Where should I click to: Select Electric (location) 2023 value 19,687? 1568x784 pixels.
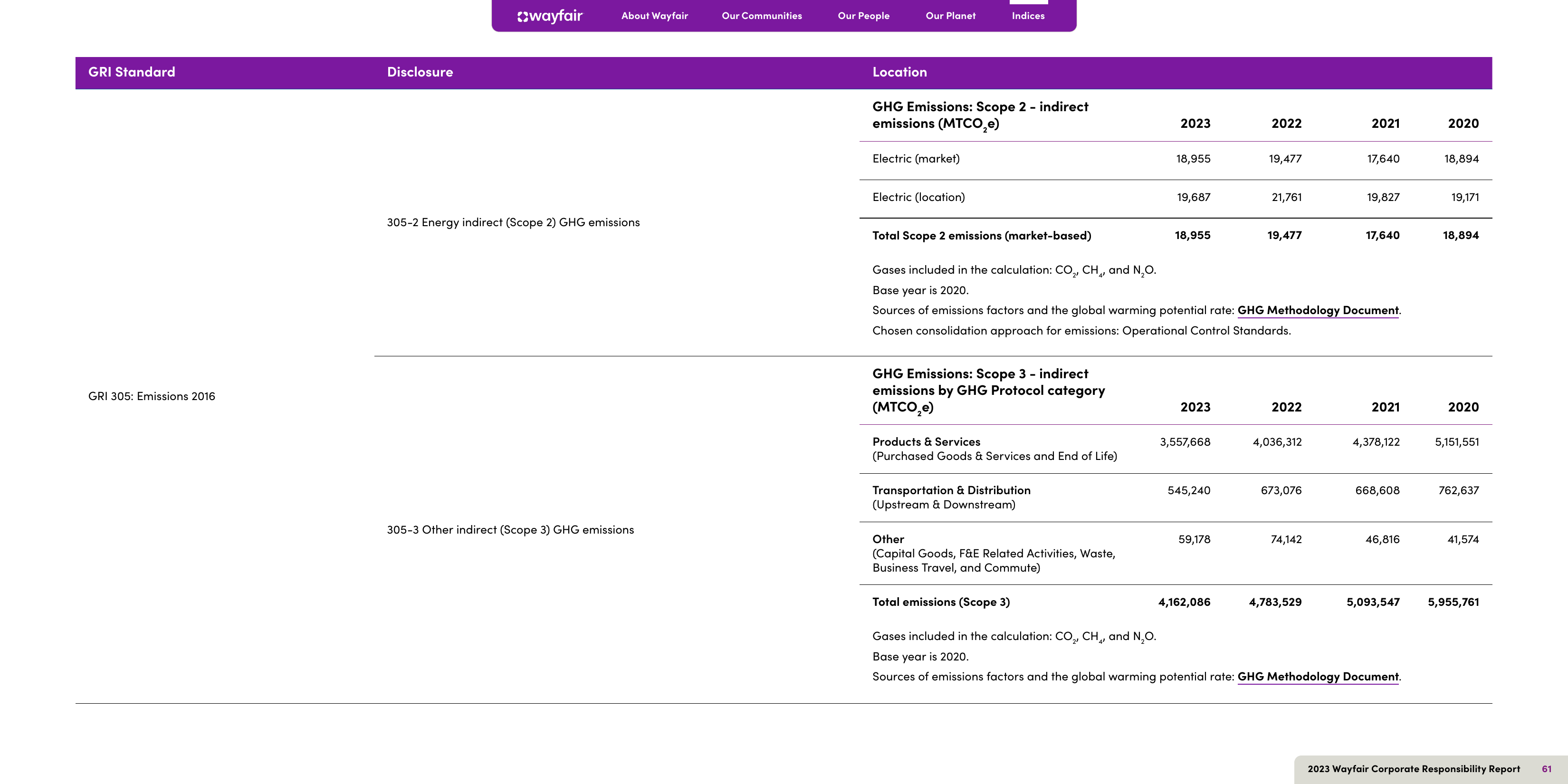tap(1194, 197)
